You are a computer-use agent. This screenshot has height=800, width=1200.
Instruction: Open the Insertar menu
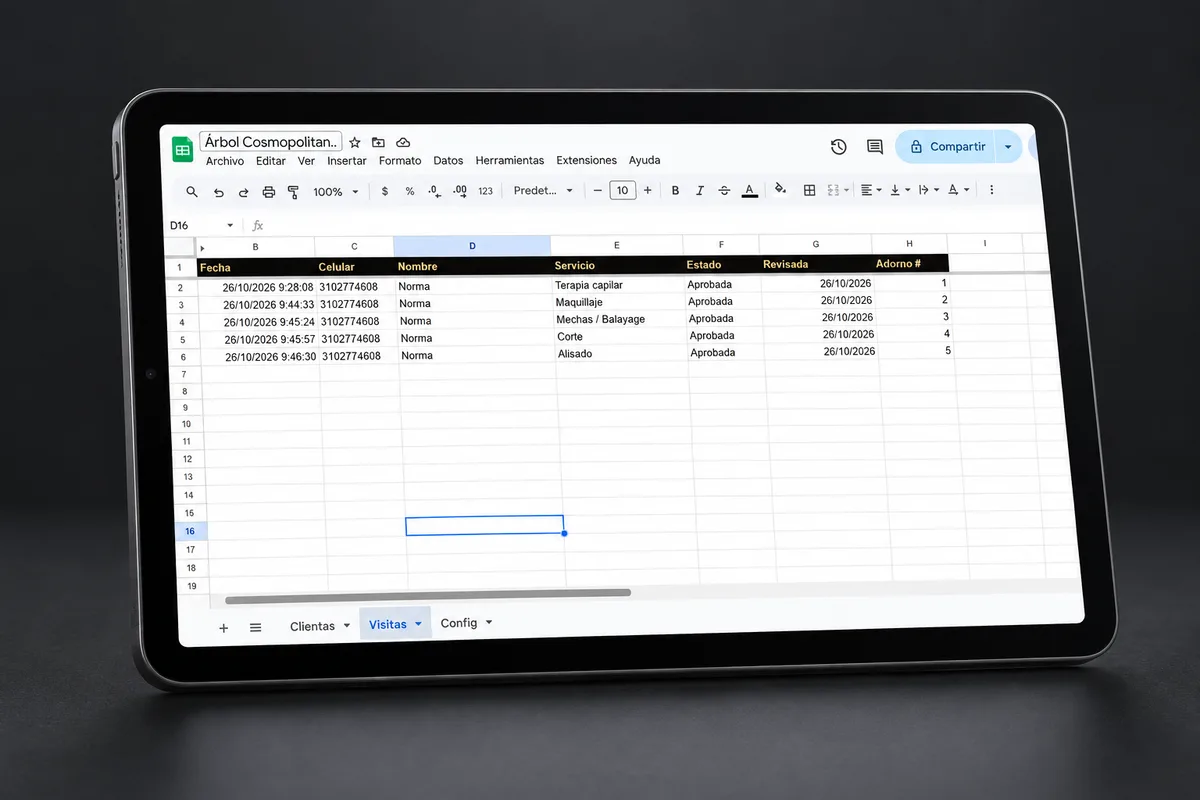(x=347, y=161)
